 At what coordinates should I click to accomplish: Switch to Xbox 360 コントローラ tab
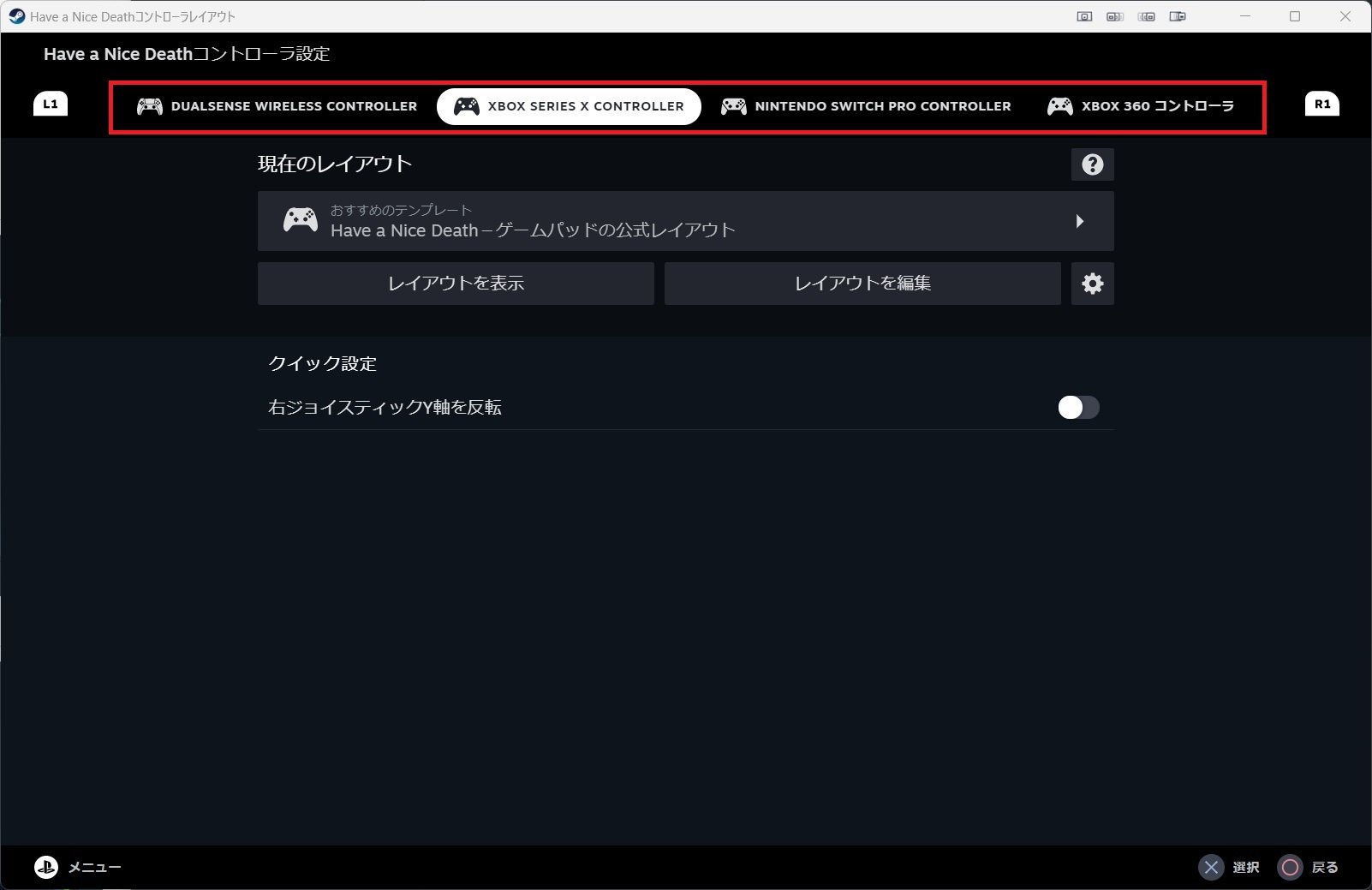[x=1140, y=106]
